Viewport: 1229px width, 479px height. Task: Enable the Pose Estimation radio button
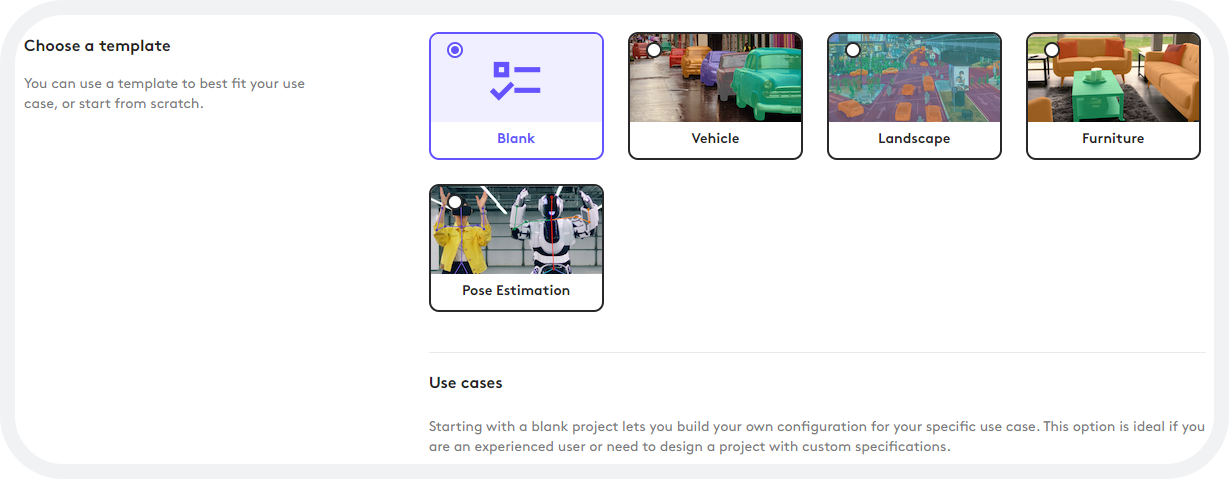[455, 201]
